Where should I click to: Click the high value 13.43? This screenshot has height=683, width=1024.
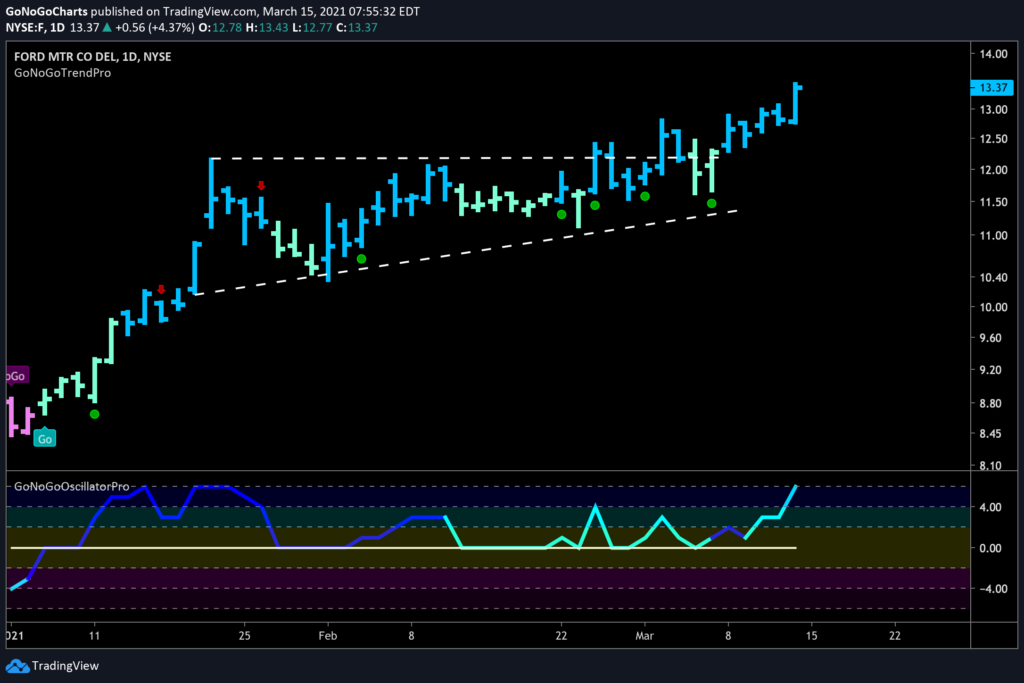pos(274,27)
